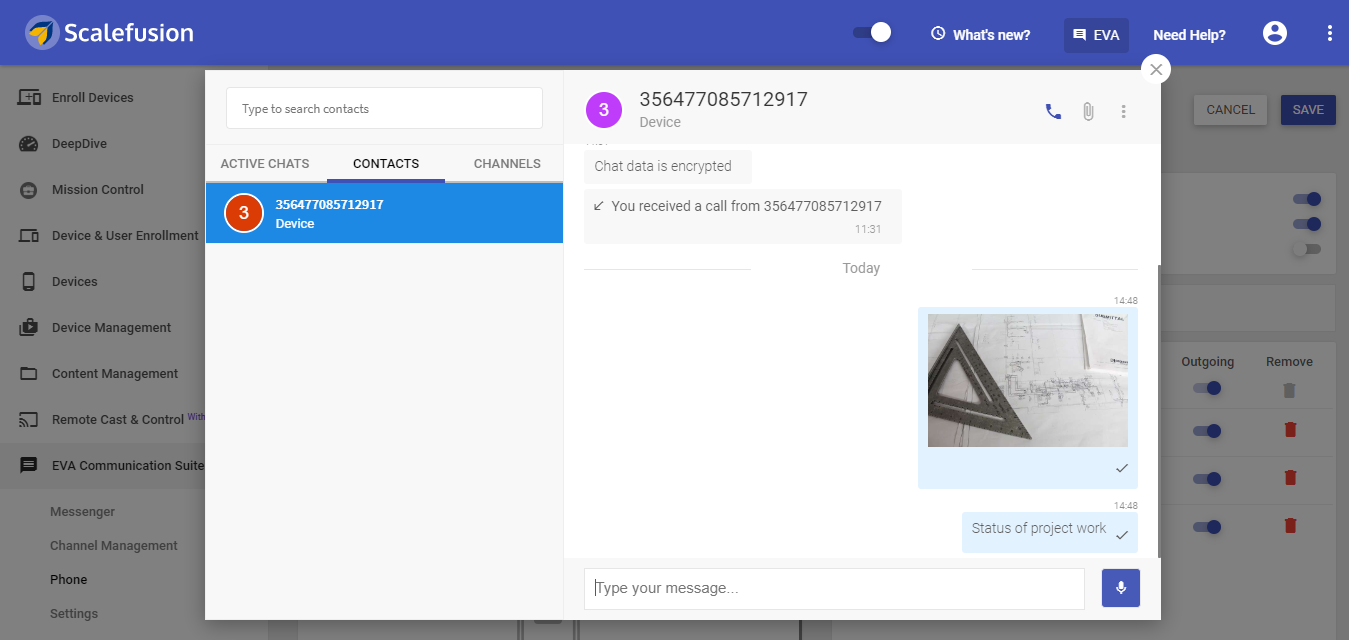Open the account profile menu
1349x640 pixels.
point(1274,32)
